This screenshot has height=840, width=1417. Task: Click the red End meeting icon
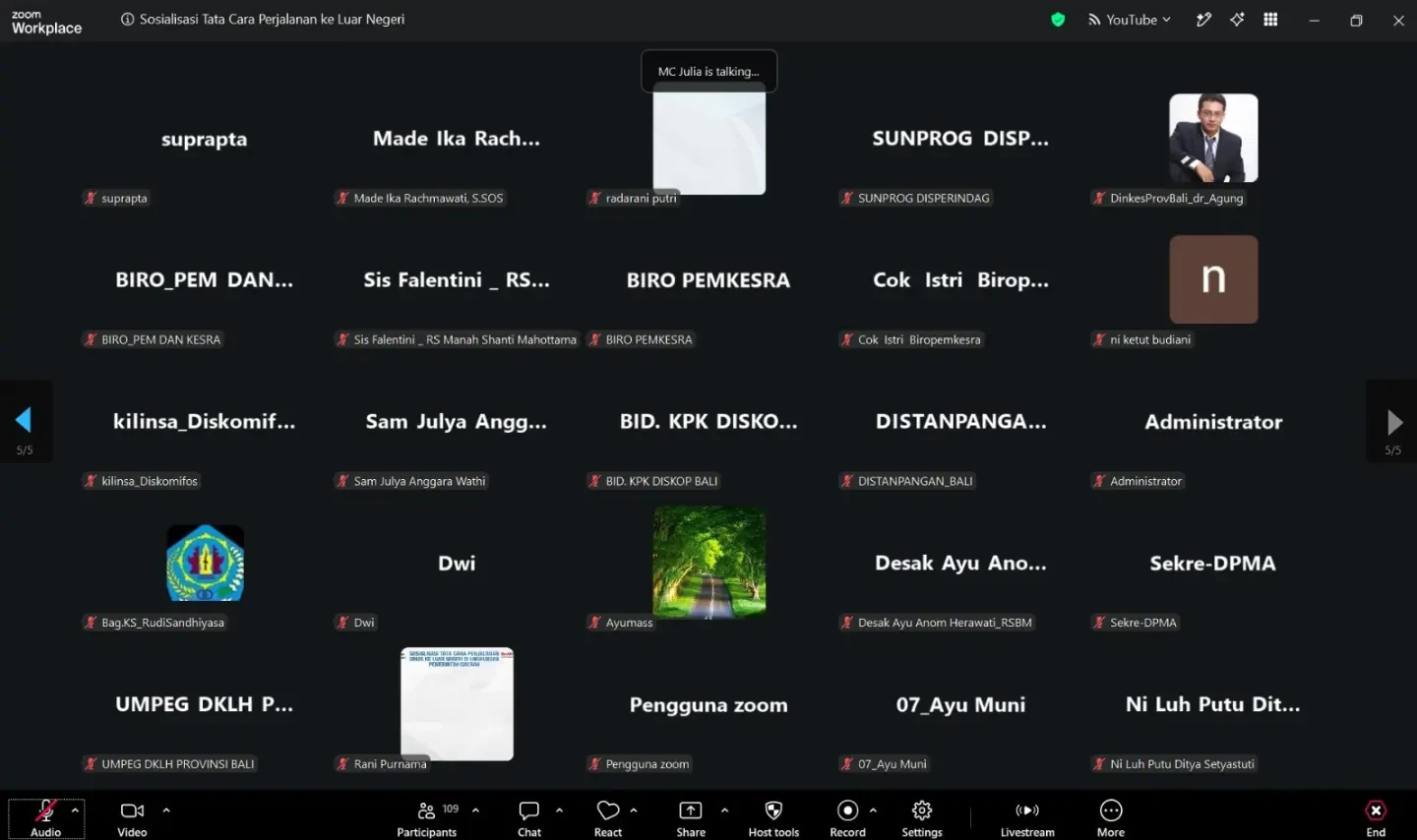coord(1376,810)
